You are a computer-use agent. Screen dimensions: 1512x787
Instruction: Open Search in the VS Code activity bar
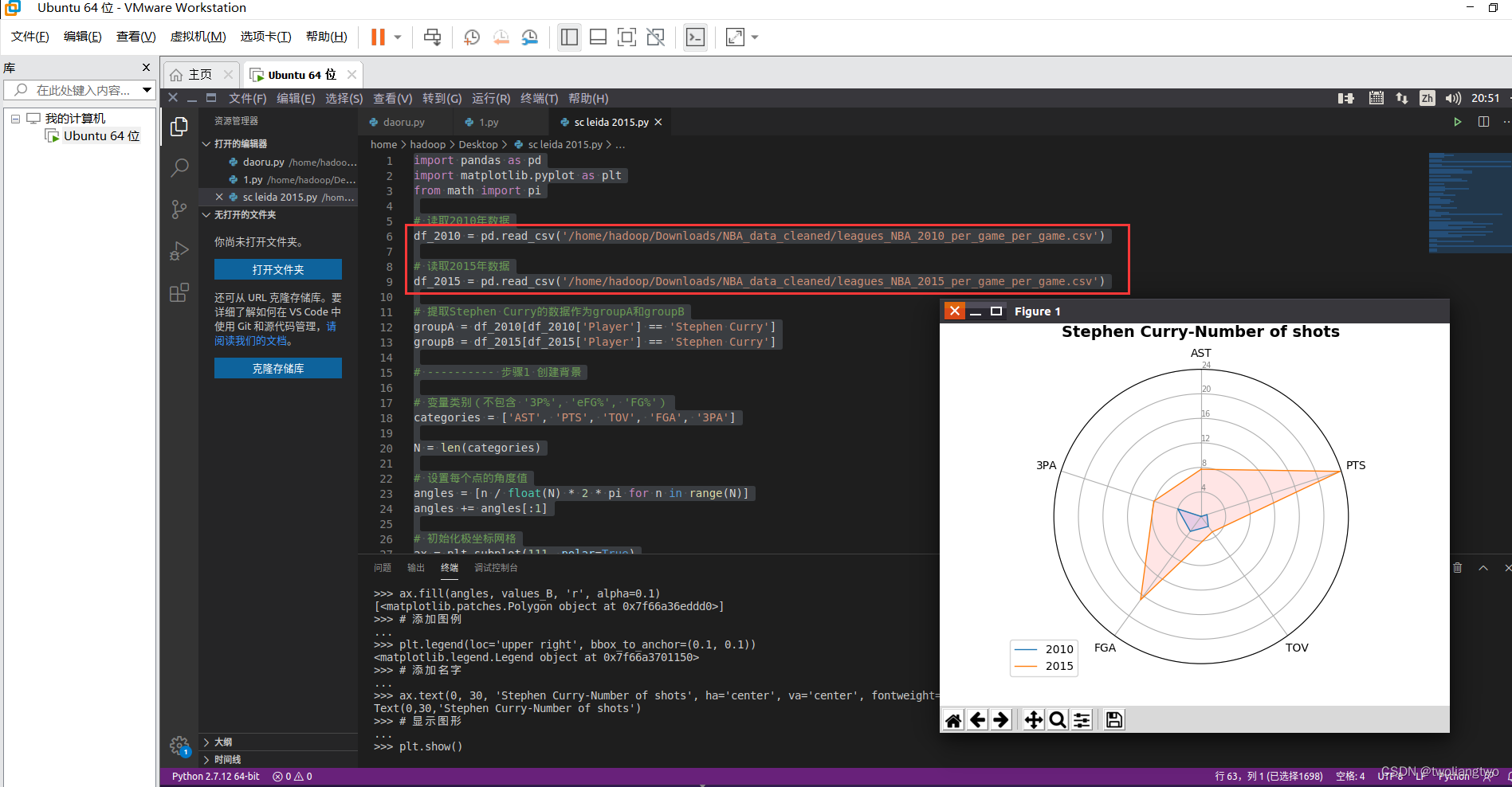(x=179, y=167)
